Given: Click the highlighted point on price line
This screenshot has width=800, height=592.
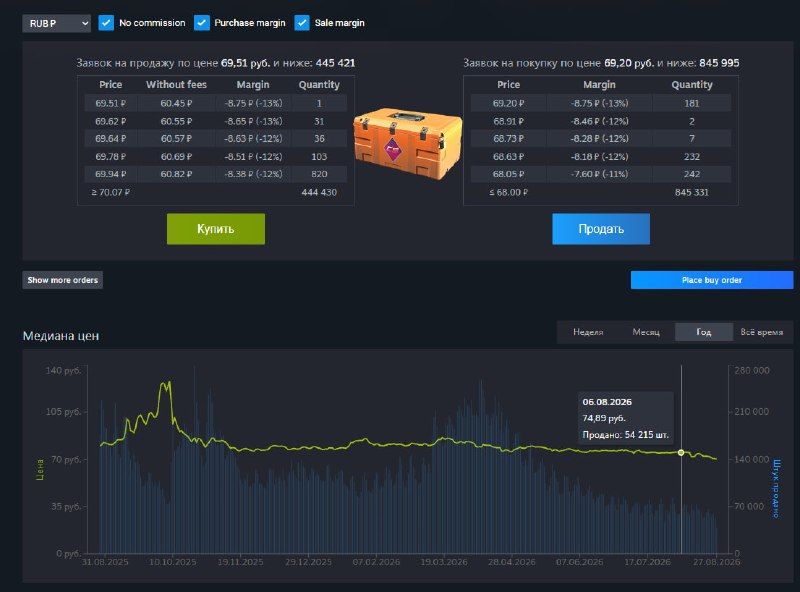Looking at the screenshot, I should click(x=681, y=453).
